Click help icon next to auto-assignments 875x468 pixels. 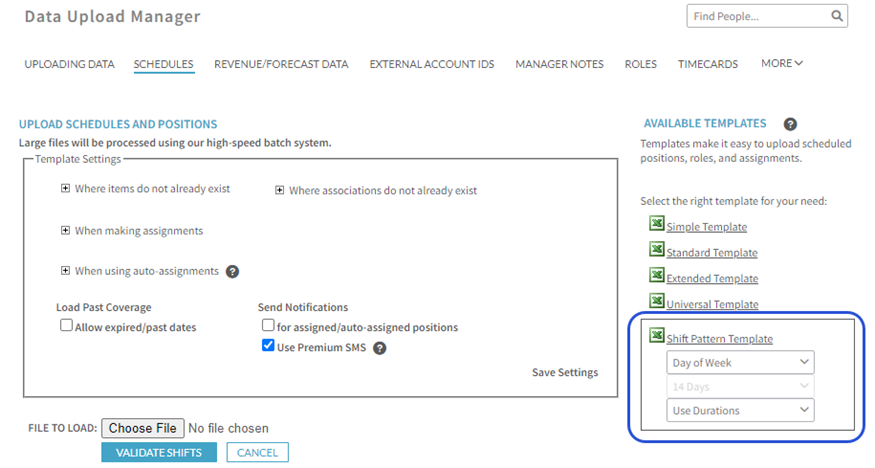click(232, 272)
